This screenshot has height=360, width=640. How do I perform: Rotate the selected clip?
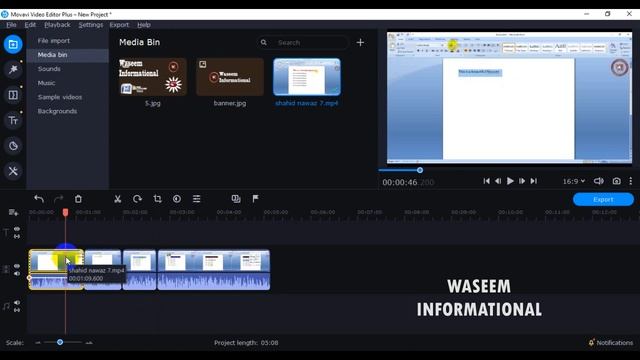tap(137, 199)
